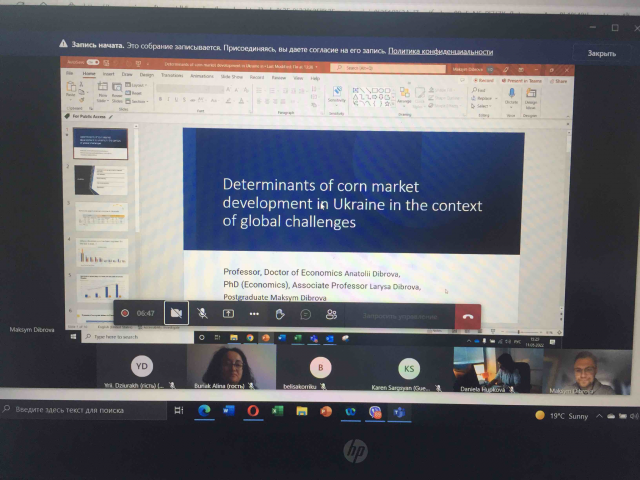Open the Insert tab in PowerPoint
The width and height of the screenshot is (640, 480).
[108, 75]
